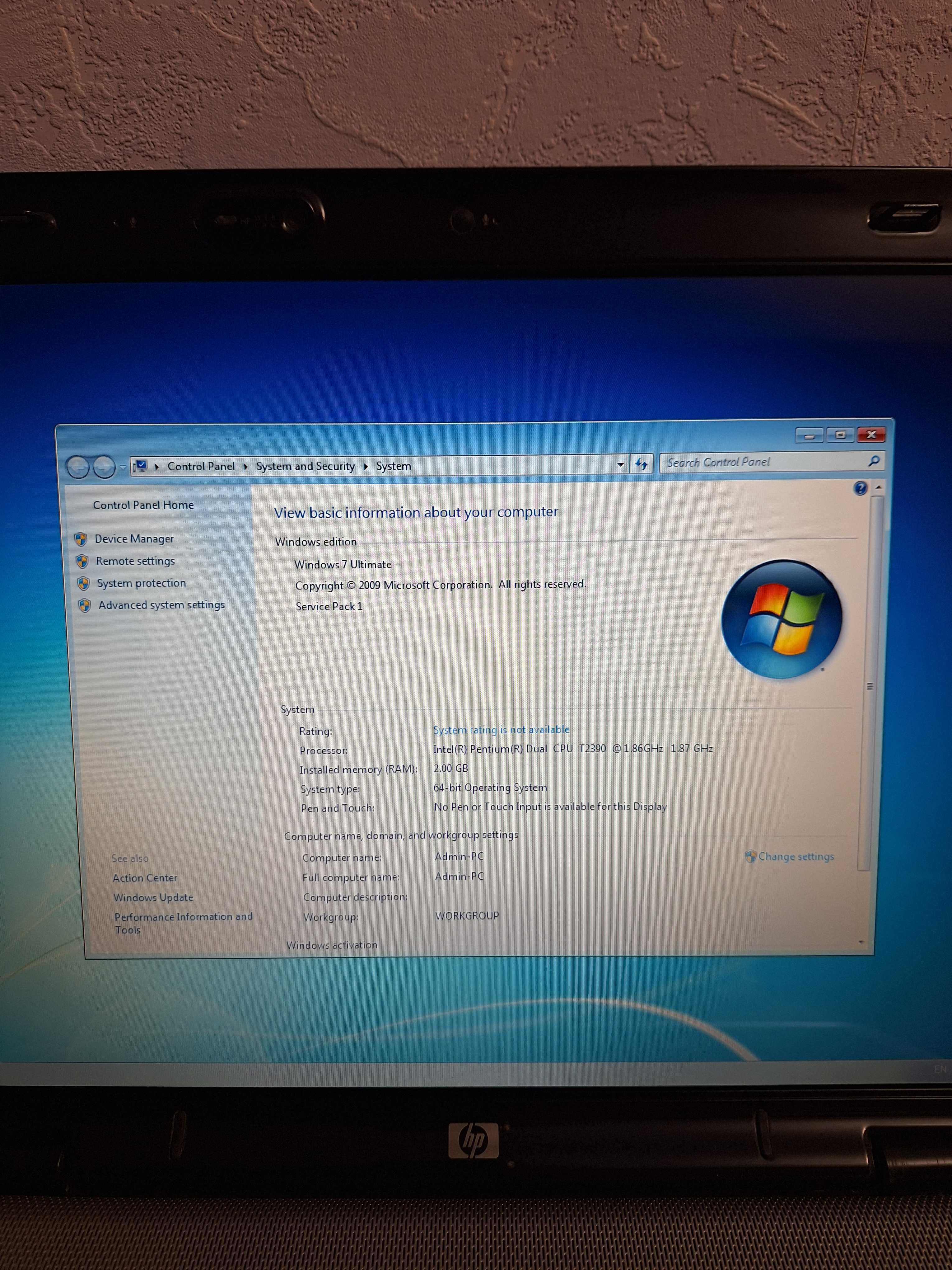Image resolution: width=952 pixels, height=1270 pixels.
Task: Select Control Panel breadcrumb
Action: (201, 466)
